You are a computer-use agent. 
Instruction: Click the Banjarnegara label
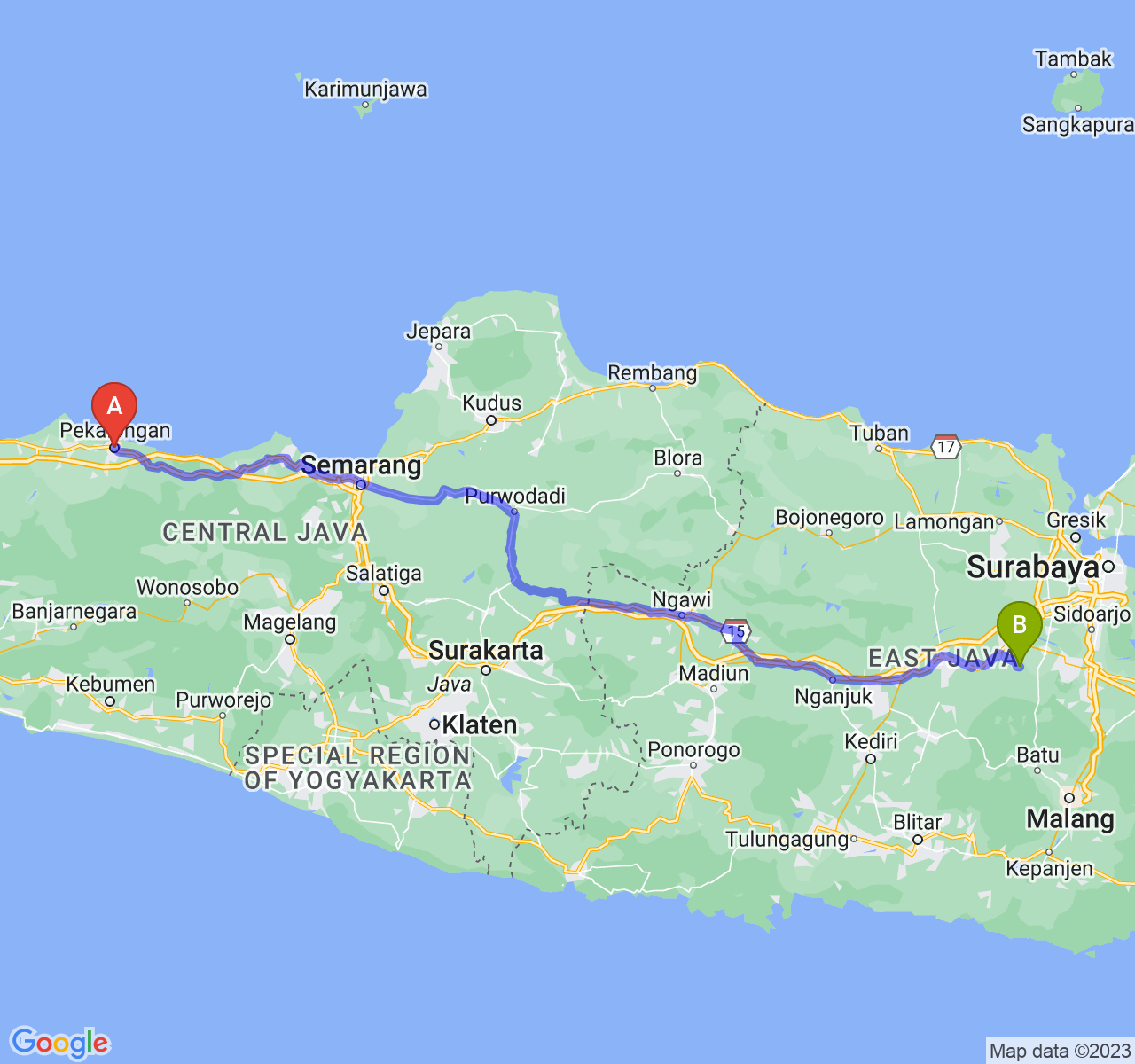(74, 613)
